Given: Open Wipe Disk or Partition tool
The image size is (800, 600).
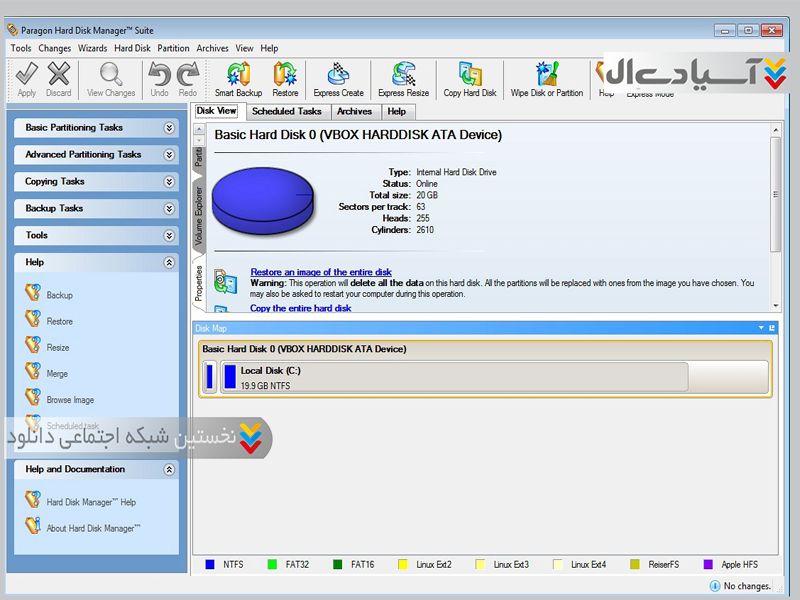Looking at the screenshot, I should pos(546,77).
